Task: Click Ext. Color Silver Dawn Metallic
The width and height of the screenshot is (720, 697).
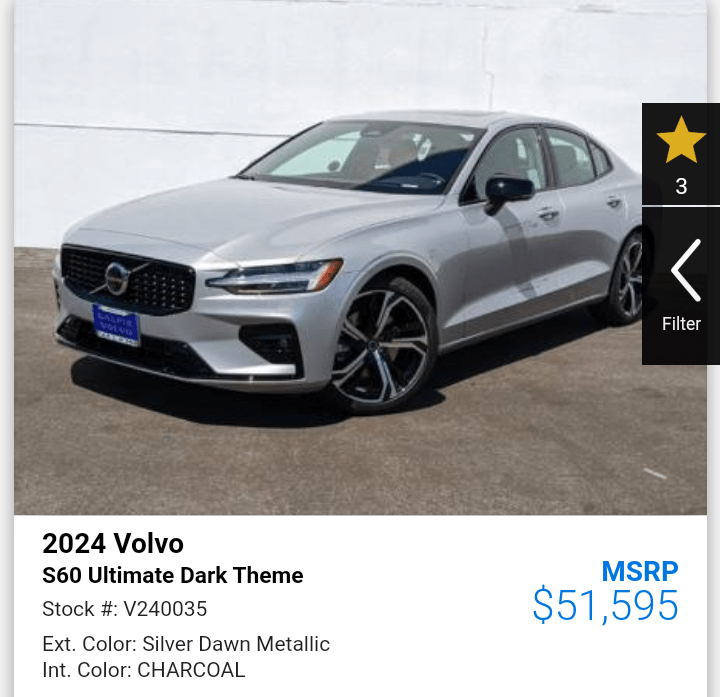Action: point(186,644)
